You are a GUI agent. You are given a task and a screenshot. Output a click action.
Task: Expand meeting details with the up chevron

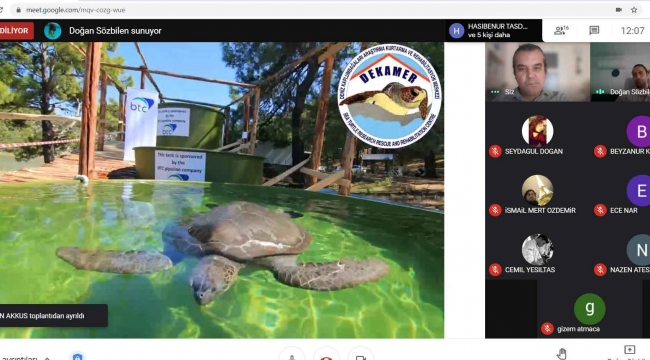coord(47,358)
